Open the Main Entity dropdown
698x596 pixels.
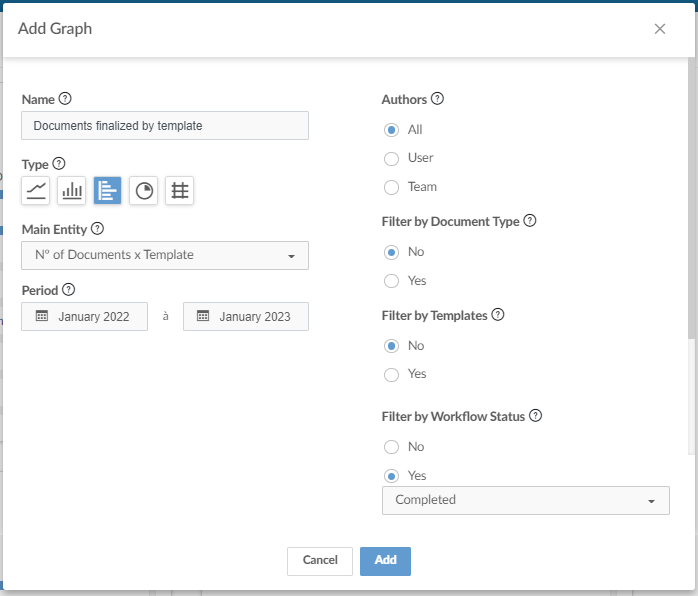tap(165, 255)
